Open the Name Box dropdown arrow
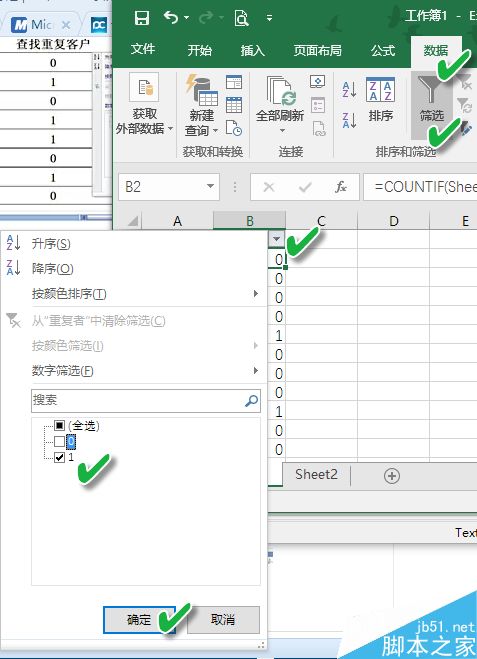Screen dimensions: 477x659 [210, 186]
